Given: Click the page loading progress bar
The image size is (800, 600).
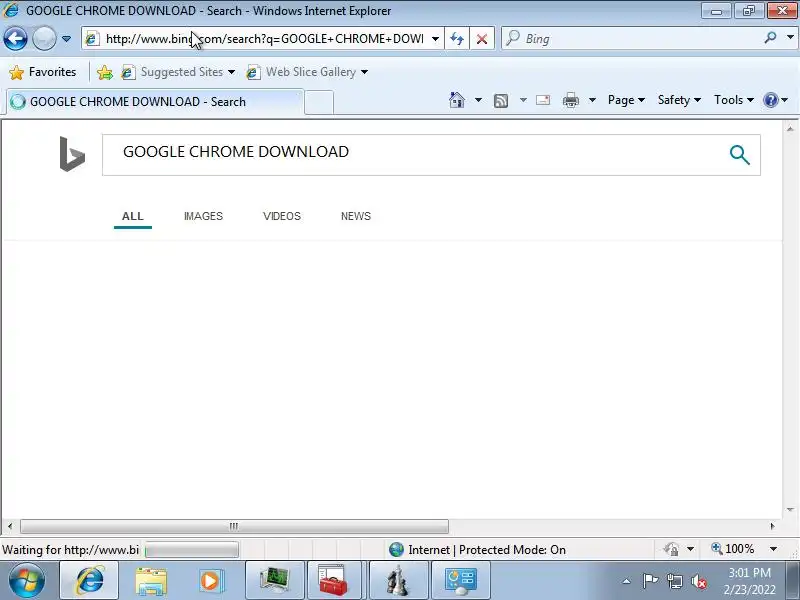Looking at the screenshot, I should 192,550.
